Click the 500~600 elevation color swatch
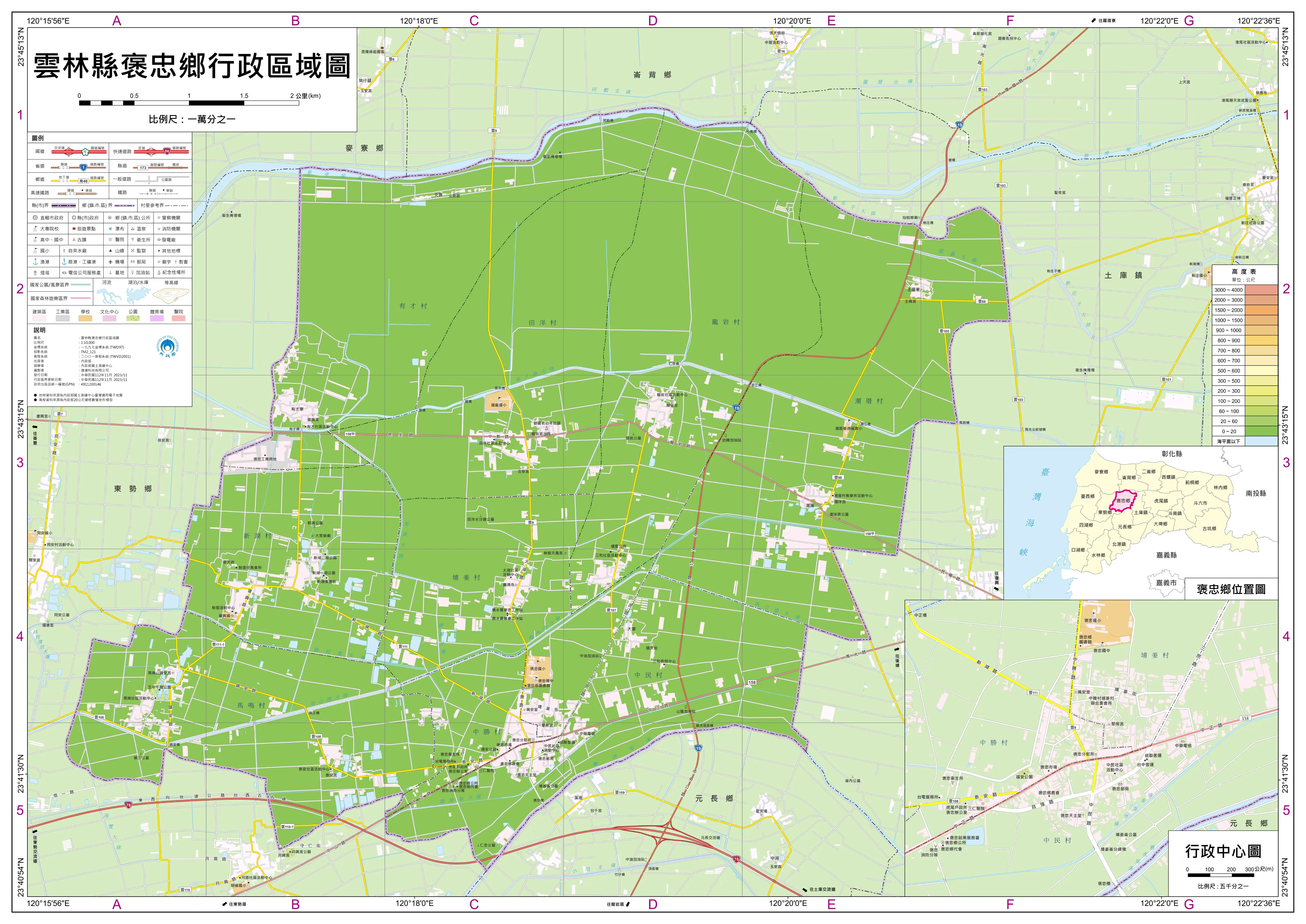1306x924 pixels. [1262, 370]
